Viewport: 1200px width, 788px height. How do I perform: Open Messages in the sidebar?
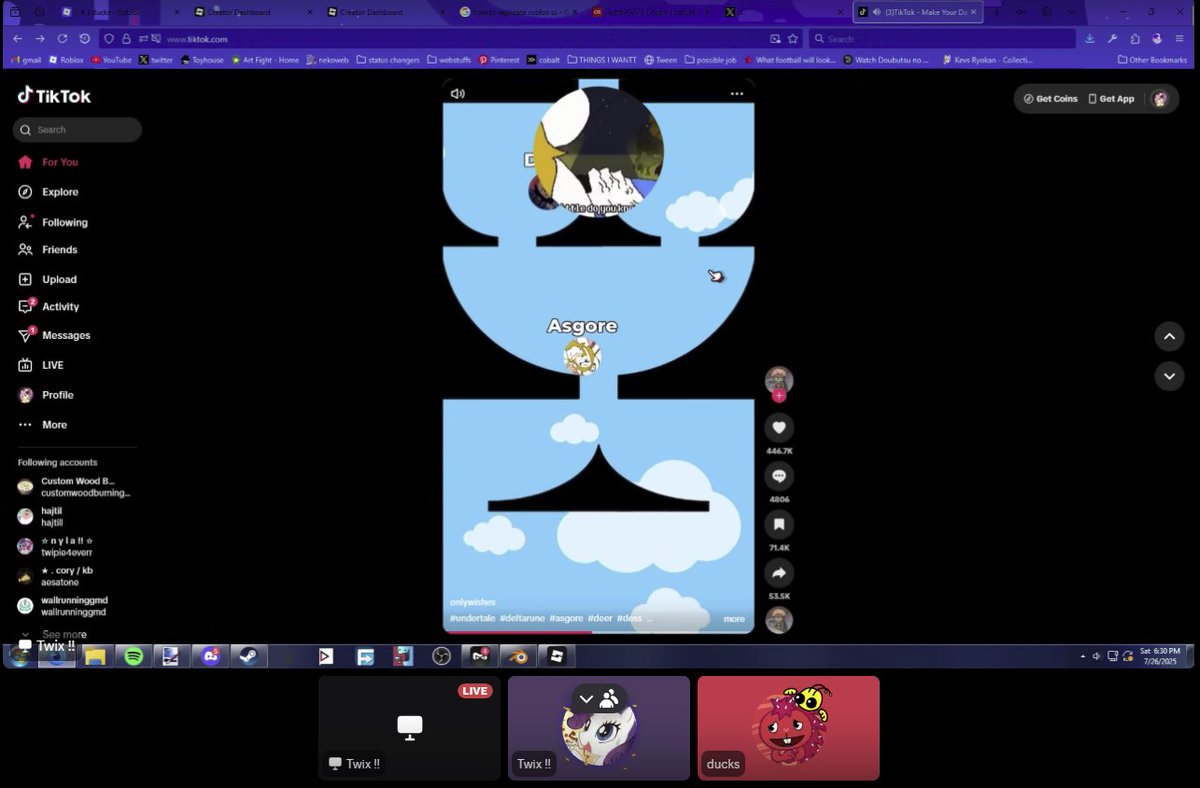click(54, 336)
